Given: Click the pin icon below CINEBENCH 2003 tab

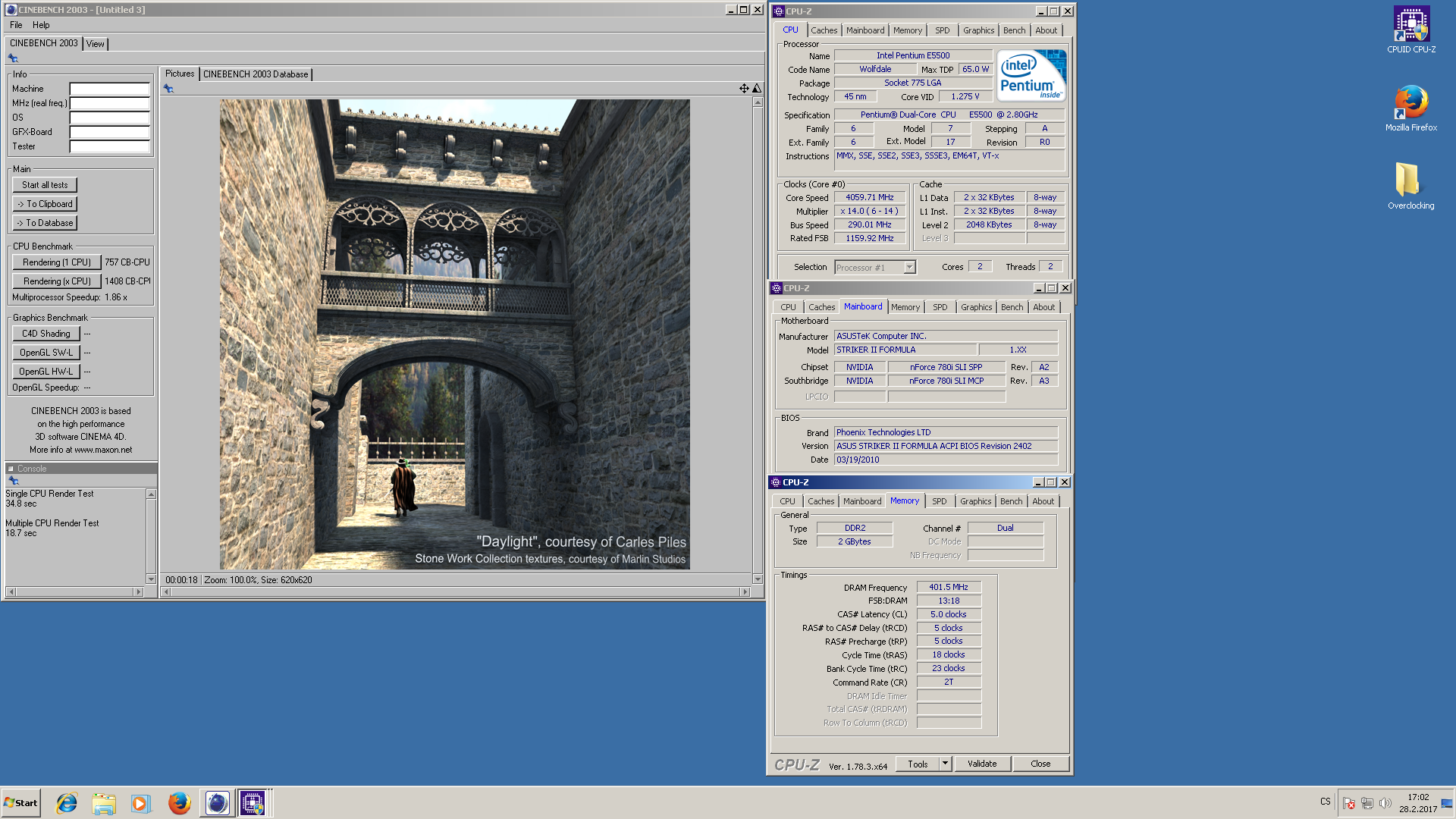Looking at the screenshot, I should click(13, 58).
